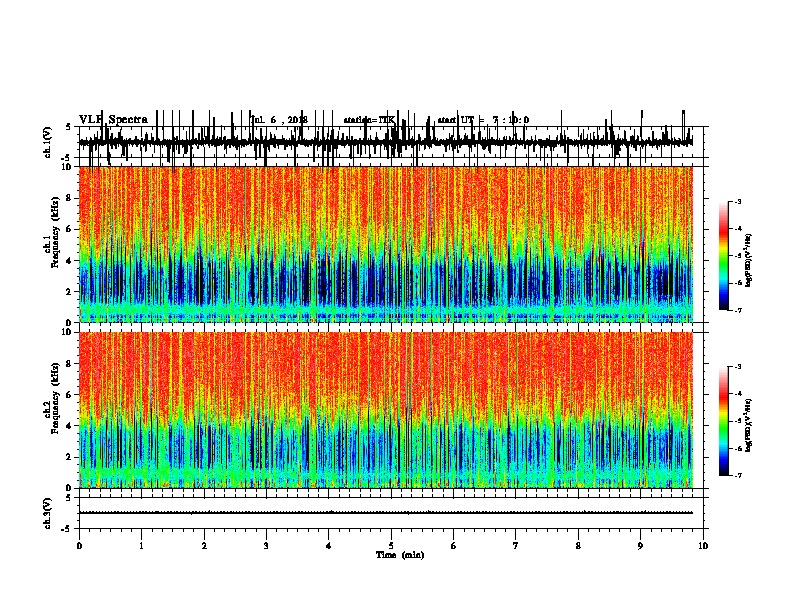Click the 6 kHz tick on ch.1 frequency axis
This screenshot has width=792, height=612.
coord(70,229)
